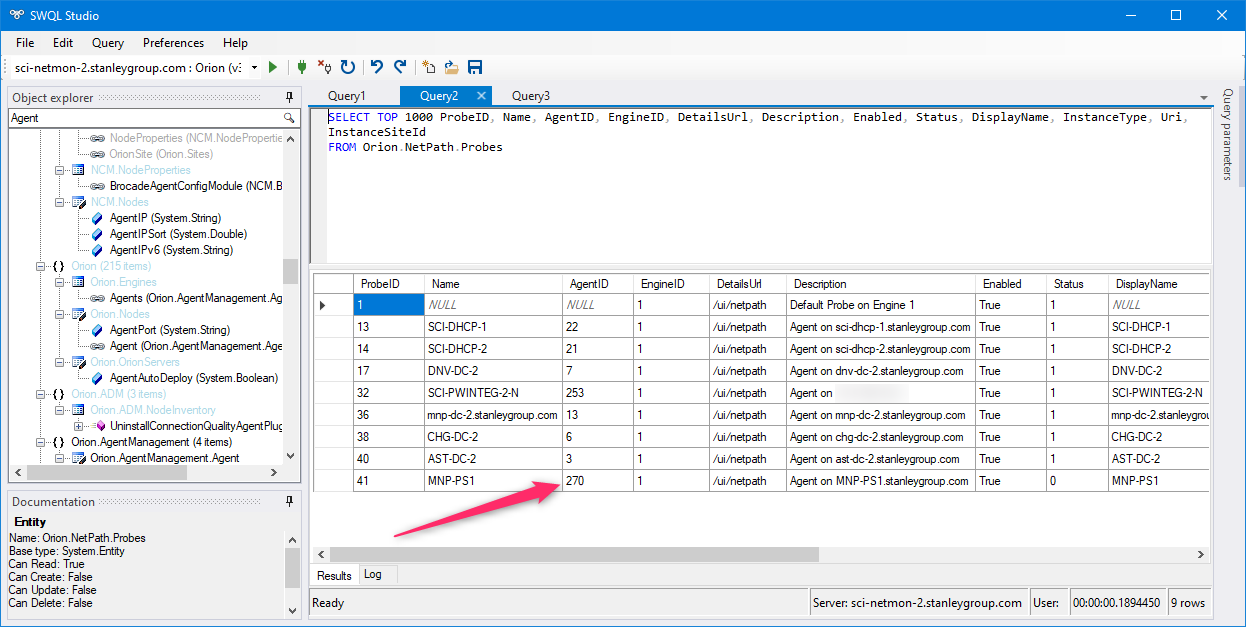This screenshot has height=627, width=1246.
Task: Run the query with the green play button
Action: coord(273,67)
